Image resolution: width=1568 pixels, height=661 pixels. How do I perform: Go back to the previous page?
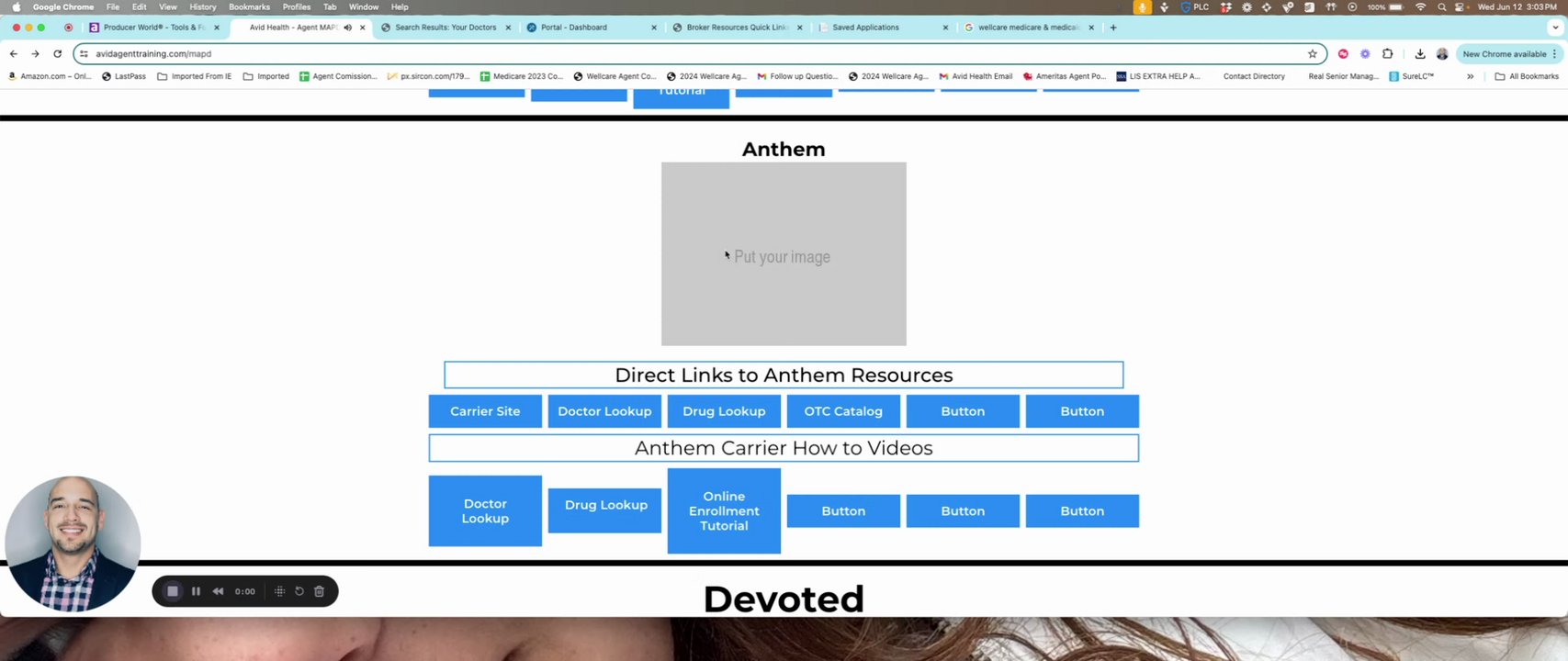click(14, 54)
